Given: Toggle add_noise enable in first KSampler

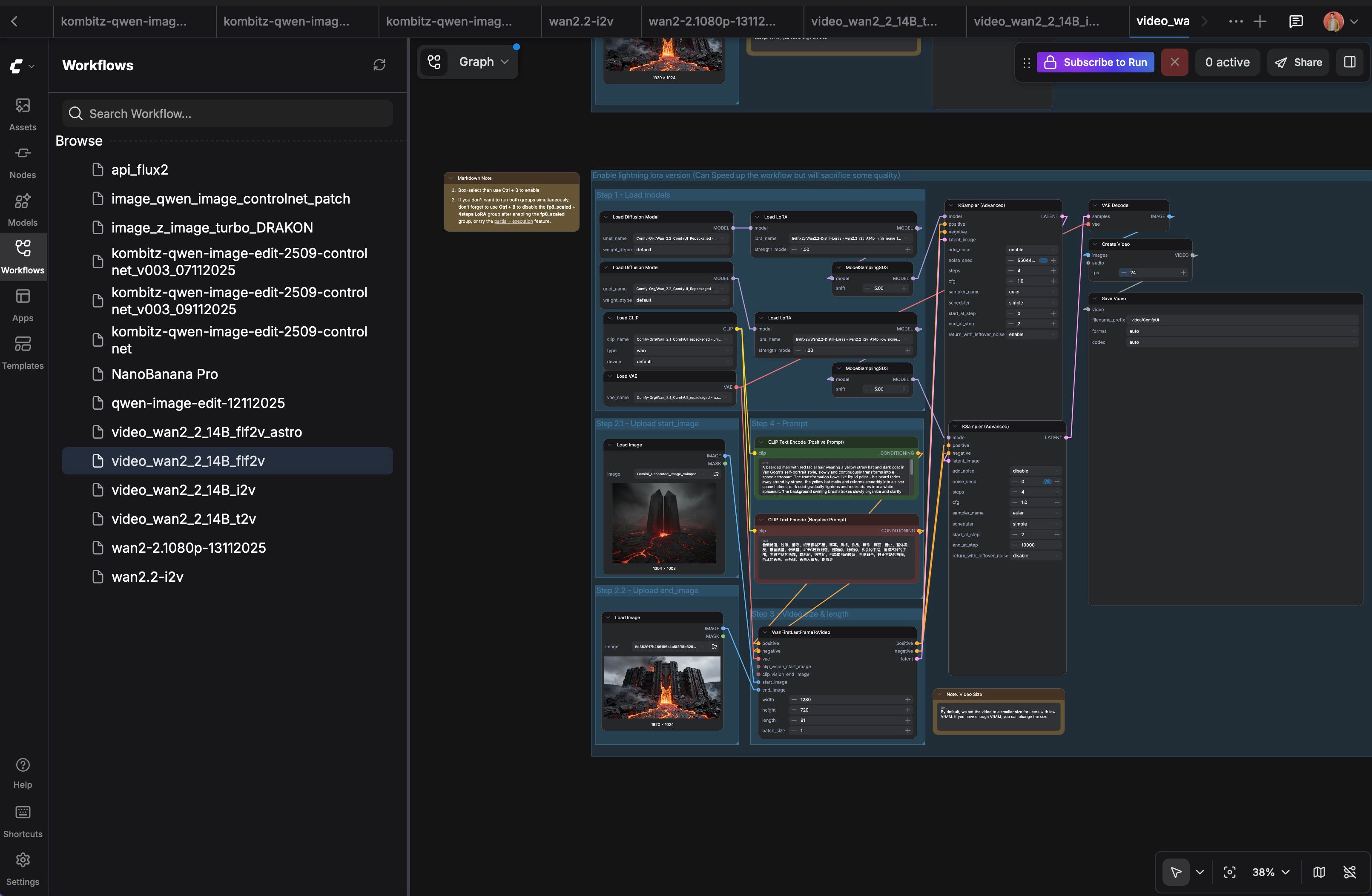Looking at the screenshot, I should click(x=1031, y=250).
